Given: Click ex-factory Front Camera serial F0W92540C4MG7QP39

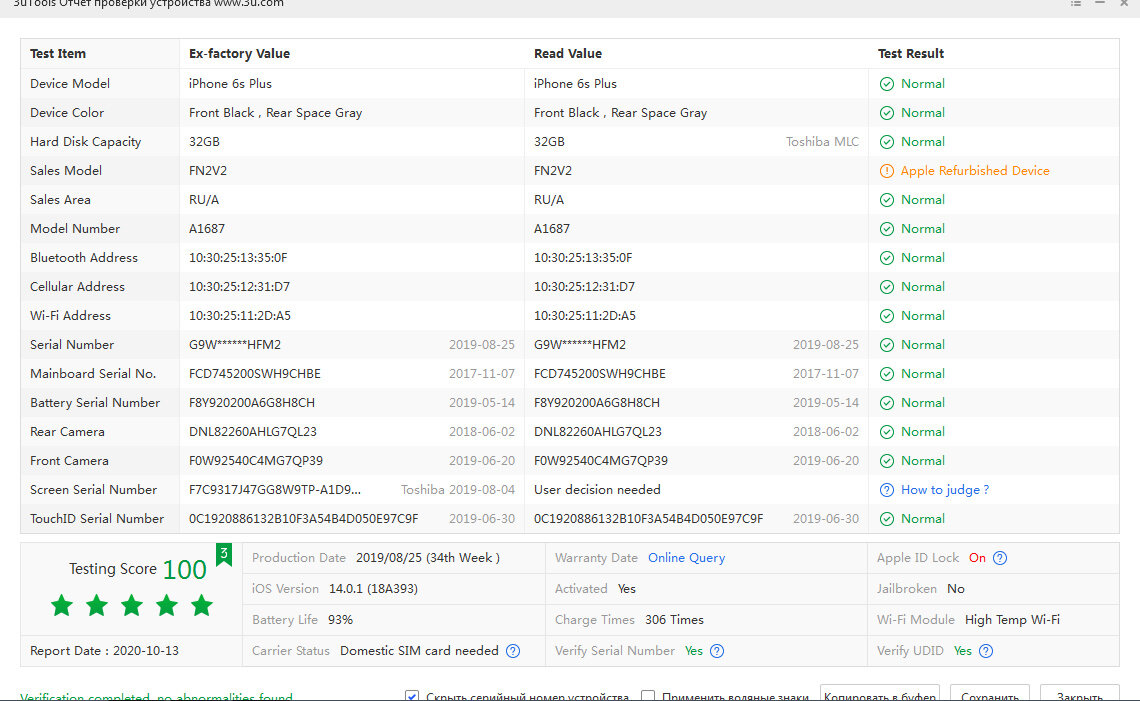Looking at the screenshot, I should pos(256,461).
